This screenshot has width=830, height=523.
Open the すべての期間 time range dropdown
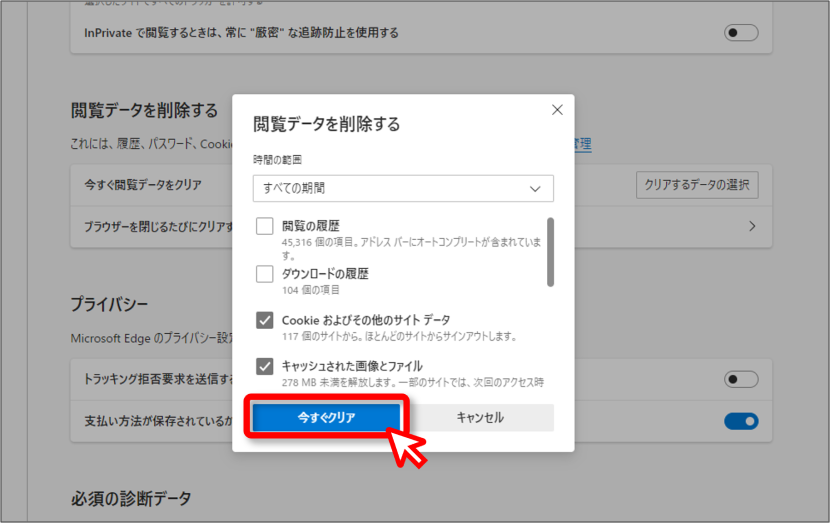(x=403, y=188)
